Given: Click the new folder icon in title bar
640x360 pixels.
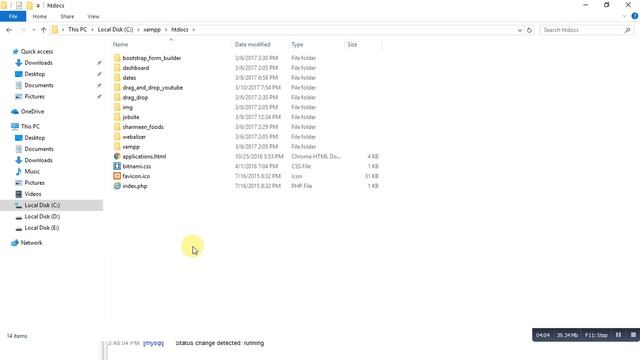Looking at the screenshot, I should [x=29, y=5].
